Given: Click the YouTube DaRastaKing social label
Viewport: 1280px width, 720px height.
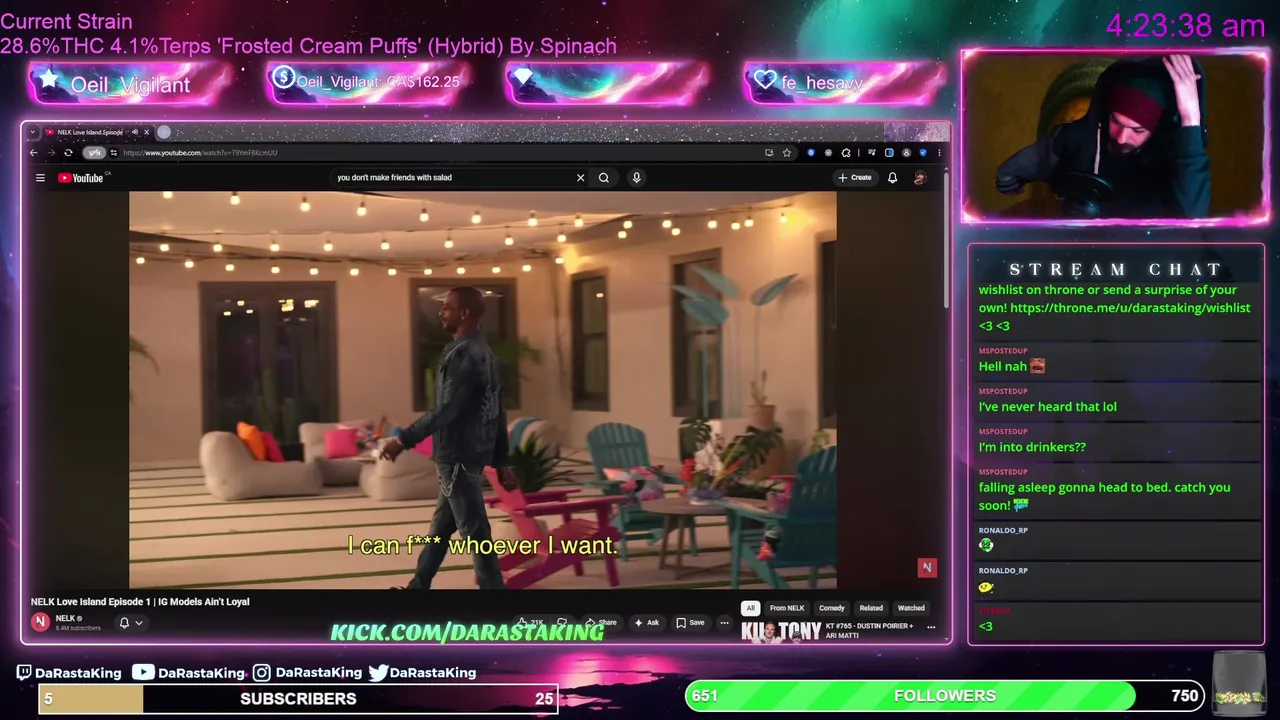Looking at the screenshot, I should 188,673.
